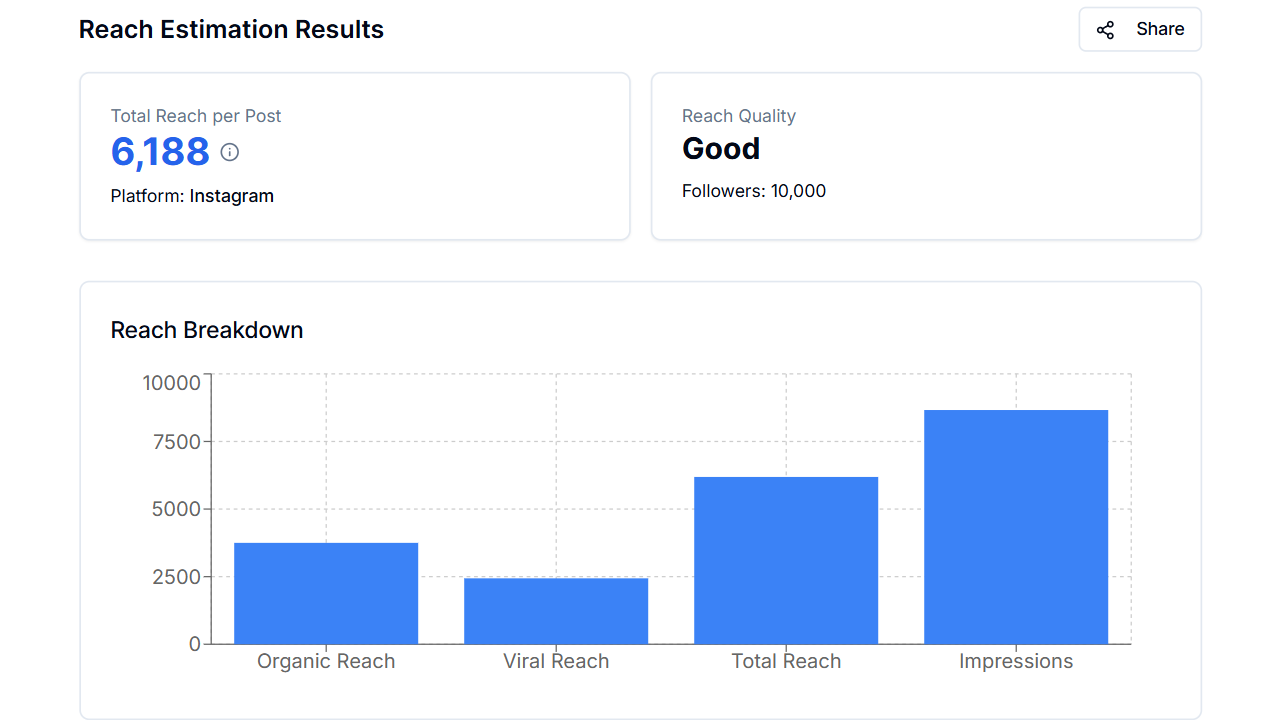The width and height of the screenshot is (1280, 720).
Task: Click the Good reach quality value
Action: (x=721, y=149)
